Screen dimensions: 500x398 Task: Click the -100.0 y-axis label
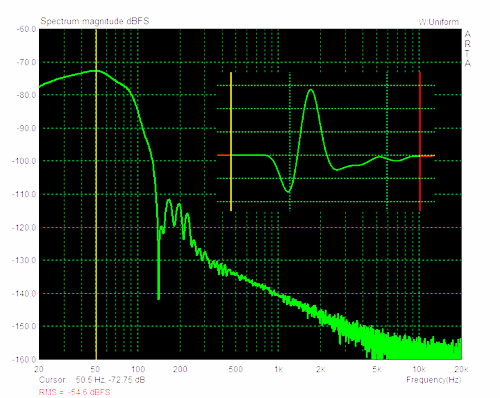tap(24, 161)
